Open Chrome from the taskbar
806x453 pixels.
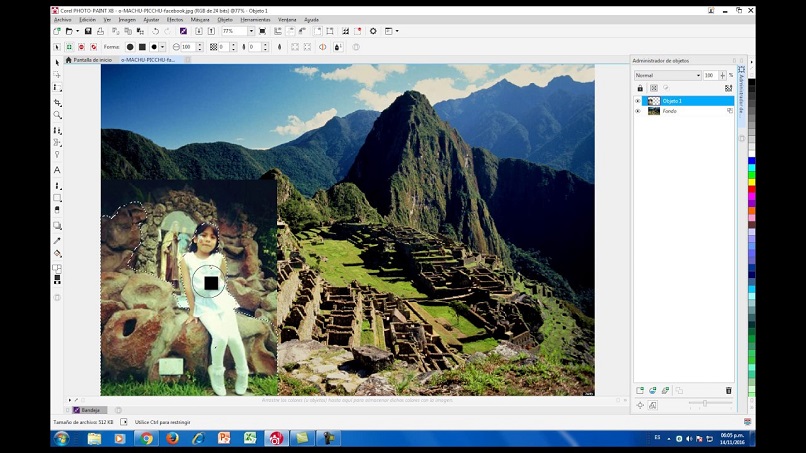coord(146,439)
